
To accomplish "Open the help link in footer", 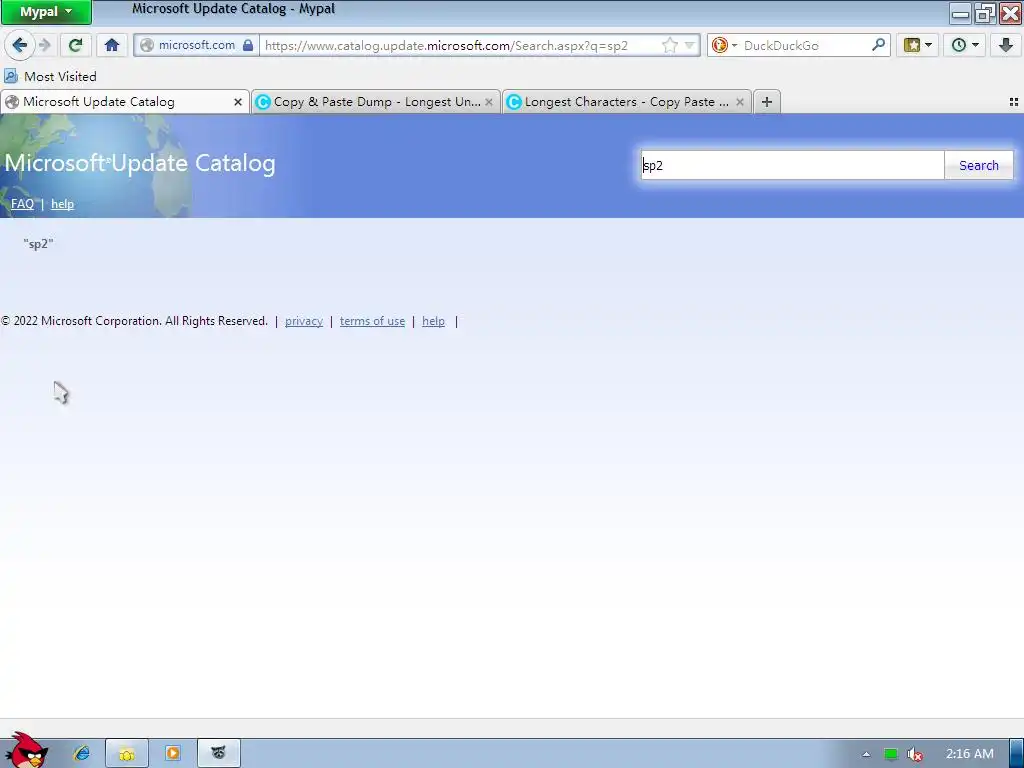I will (x=434, y=321).
